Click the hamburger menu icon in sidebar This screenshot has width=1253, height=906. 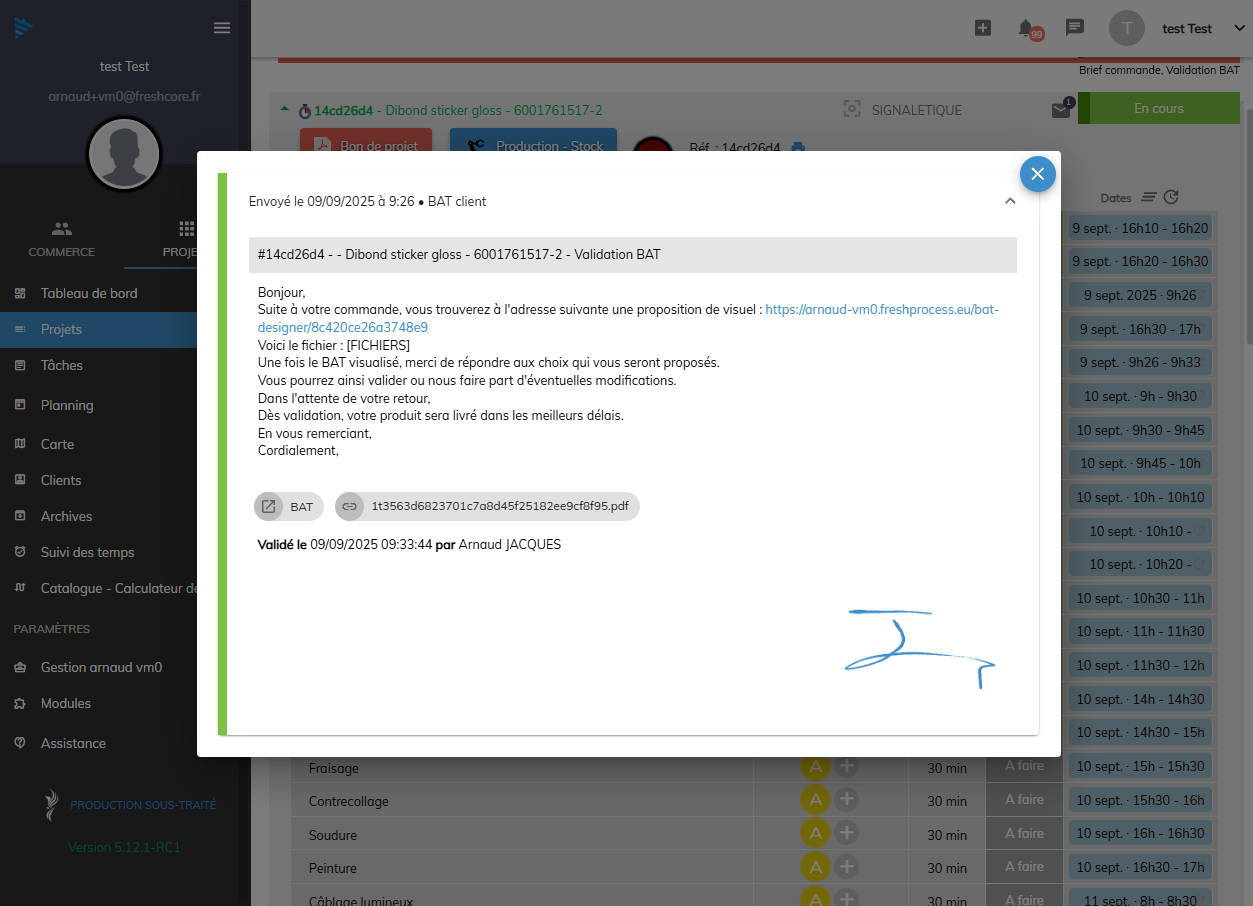point(222,28)
